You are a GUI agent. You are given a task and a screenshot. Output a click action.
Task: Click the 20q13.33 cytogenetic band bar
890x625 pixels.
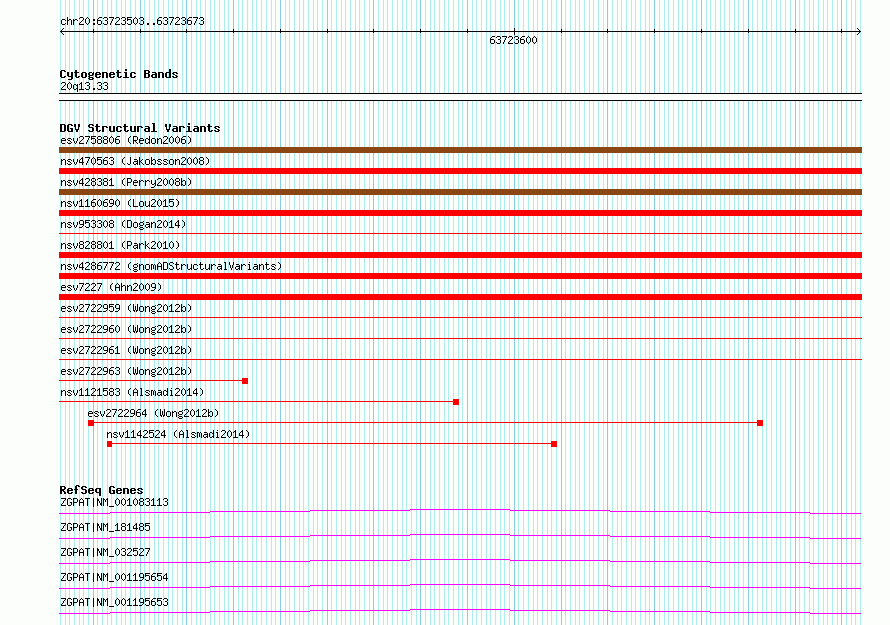pyautogui.click(x=460, y=97)
